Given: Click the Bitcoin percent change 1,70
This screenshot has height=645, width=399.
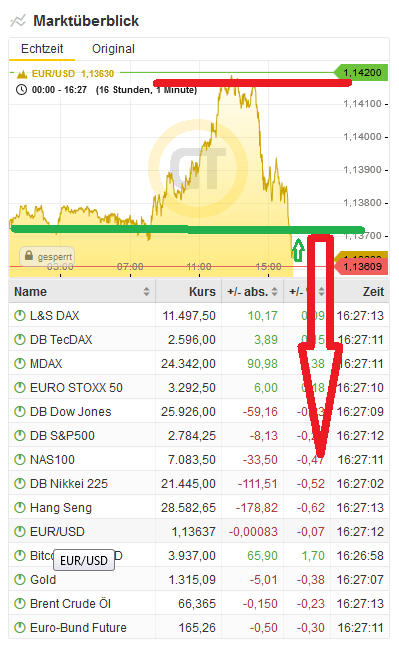Looking at the screenshot, I should click(x=313, y=555).
